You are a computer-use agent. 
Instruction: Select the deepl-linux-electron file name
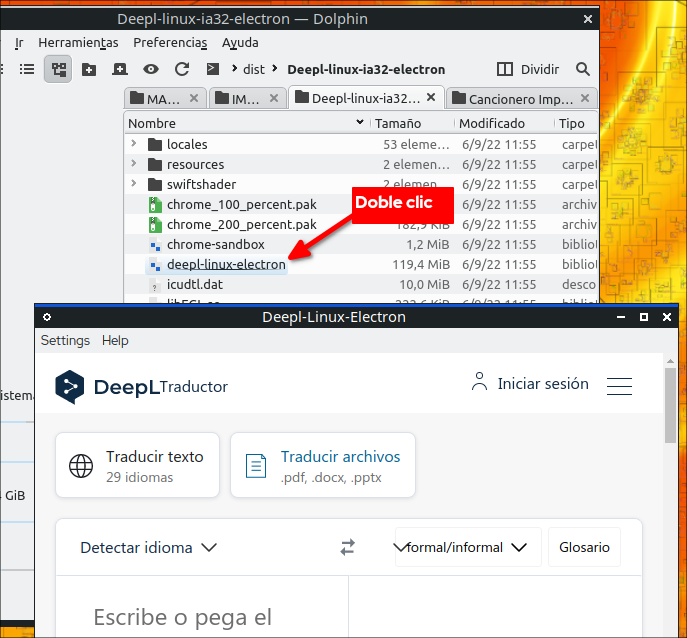click(226, 265)
